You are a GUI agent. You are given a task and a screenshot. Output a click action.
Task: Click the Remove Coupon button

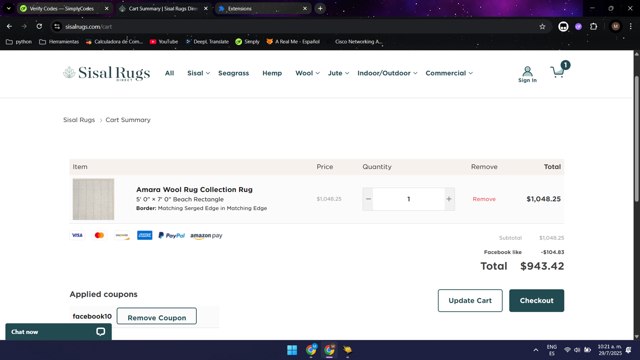point(157,317)
